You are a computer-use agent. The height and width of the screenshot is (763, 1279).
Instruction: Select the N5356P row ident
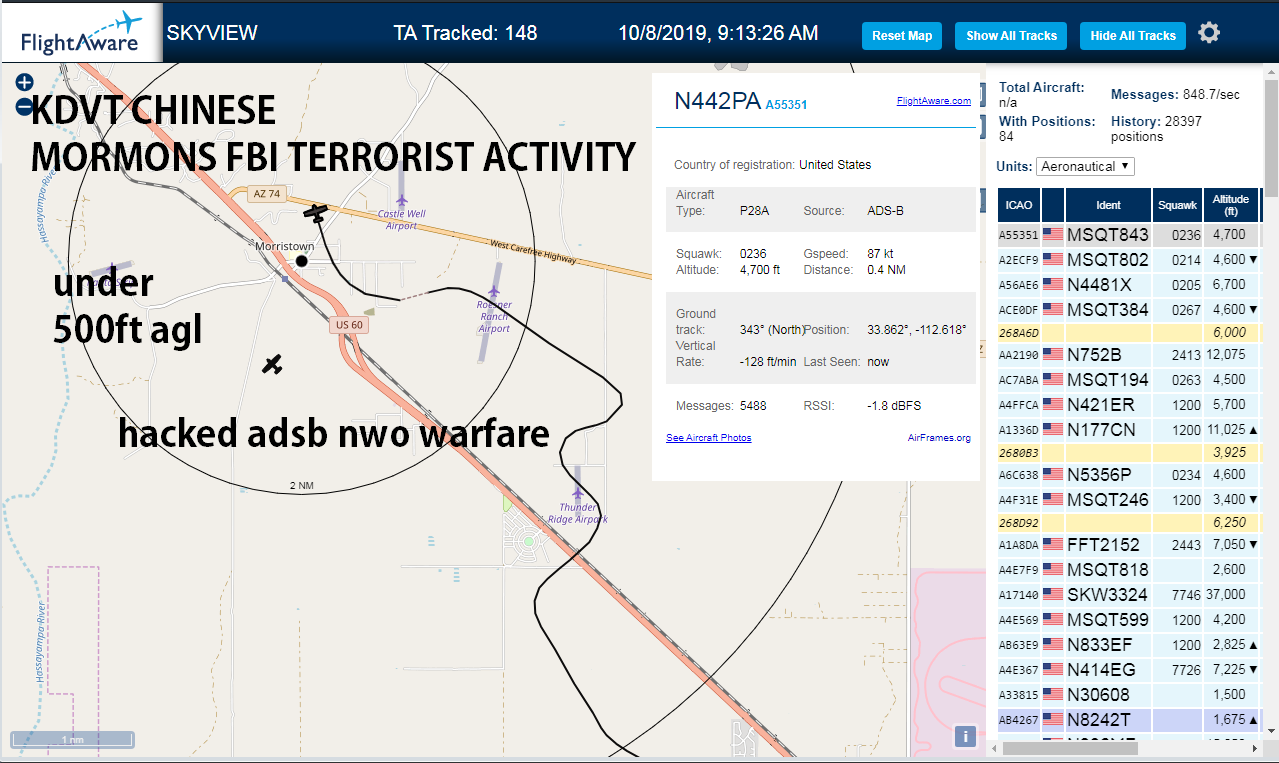point(1099,475)
